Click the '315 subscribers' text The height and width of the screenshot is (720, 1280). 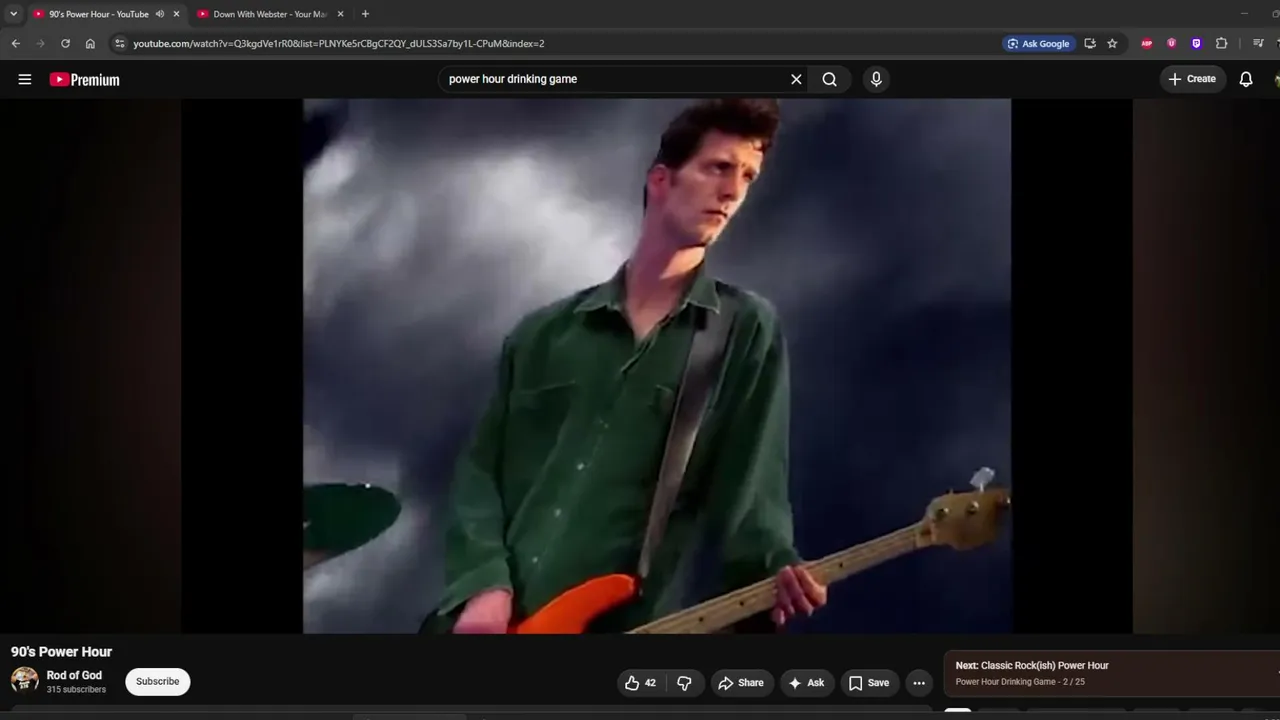(76, 690)
